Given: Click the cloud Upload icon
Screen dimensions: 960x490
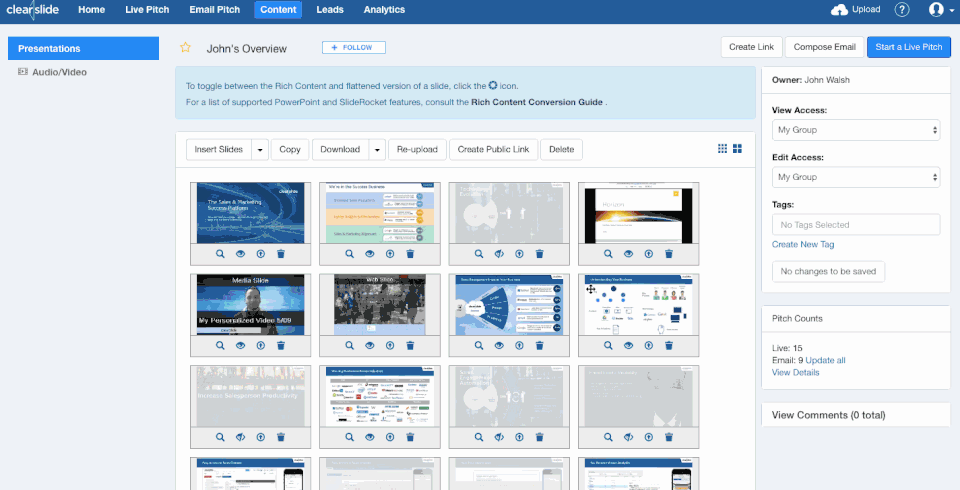Looking at the screenshot, I should point(839,10).
